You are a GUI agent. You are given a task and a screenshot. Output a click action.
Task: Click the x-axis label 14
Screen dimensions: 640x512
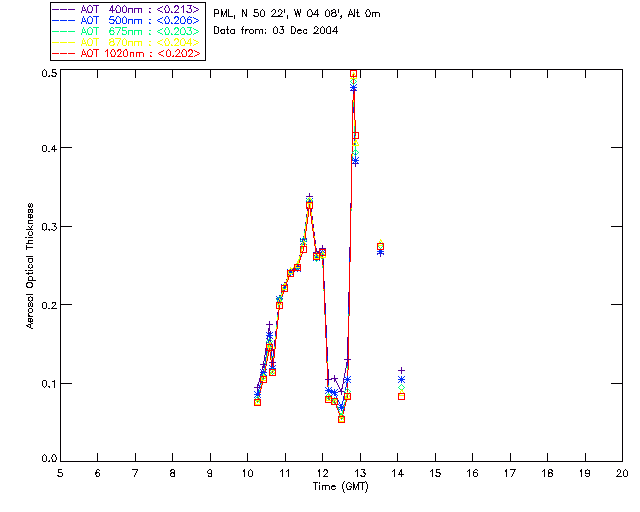click(x=398, y=473)
